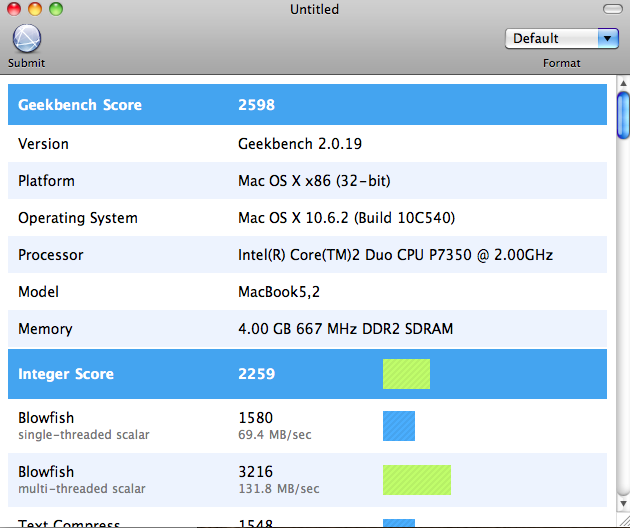The width and height of the screenshot is (630, 528).
Task: Click the Model label
Action: coord(38,292)
